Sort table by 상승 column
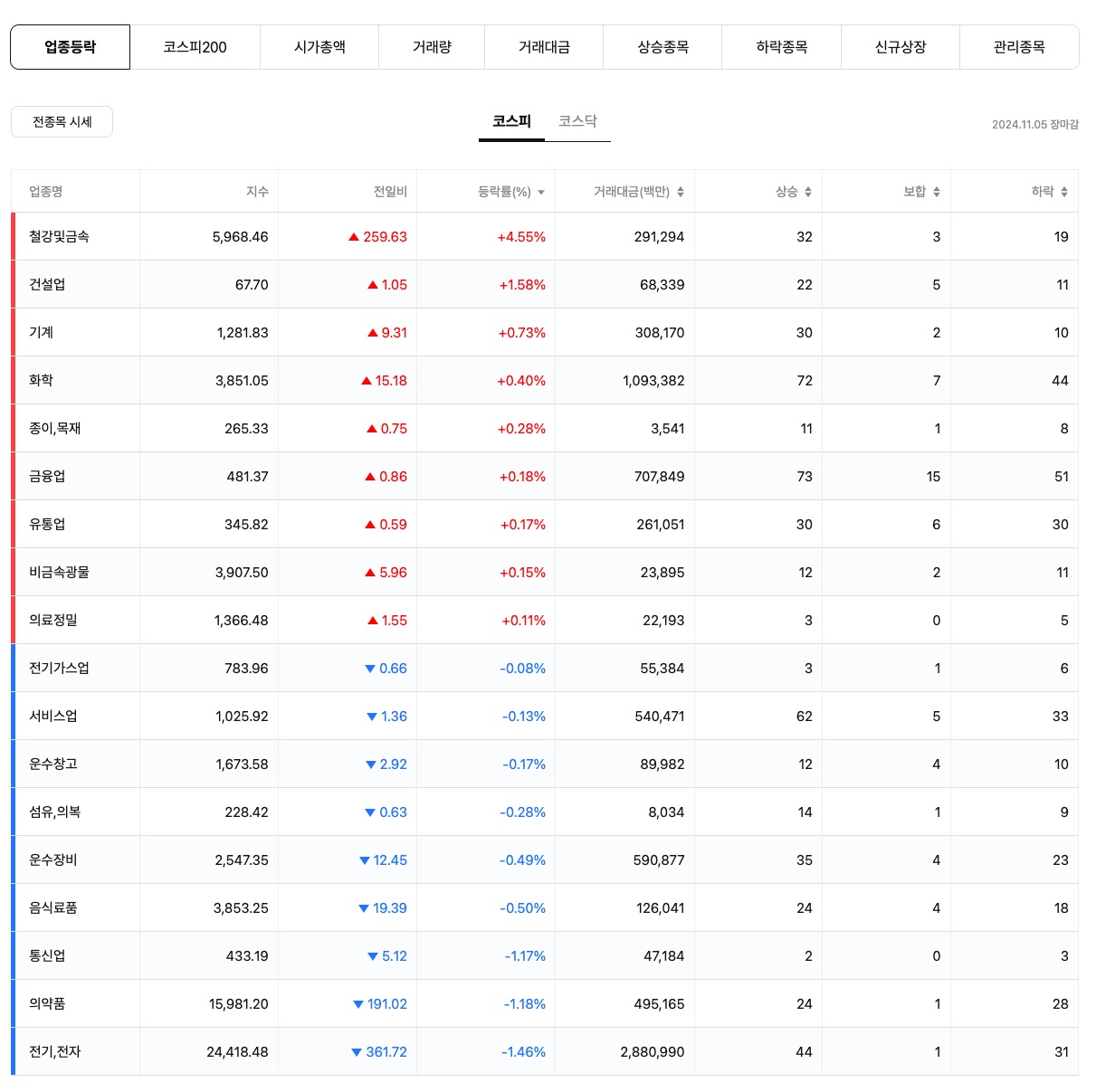The height and width of the screenshot is (1092, 1096). click(794, 192)
